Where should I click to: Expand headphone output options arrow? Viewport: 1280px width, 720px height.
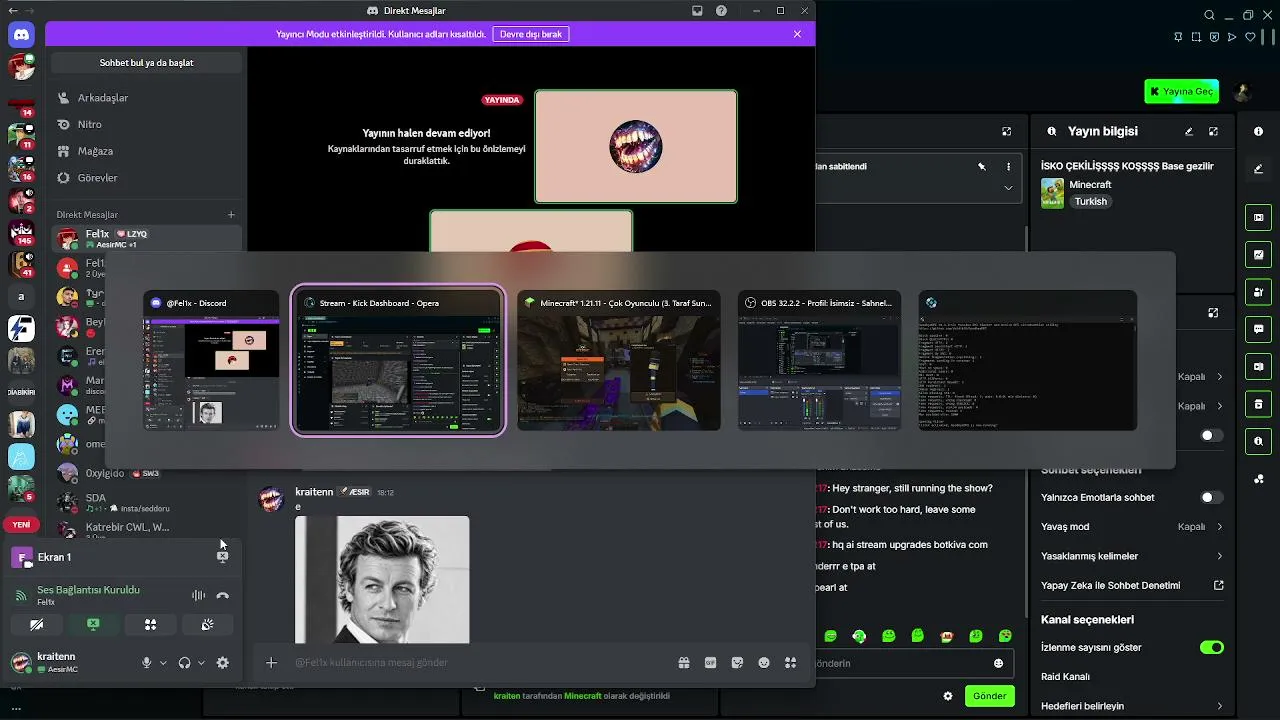click(x=201, y=663)
